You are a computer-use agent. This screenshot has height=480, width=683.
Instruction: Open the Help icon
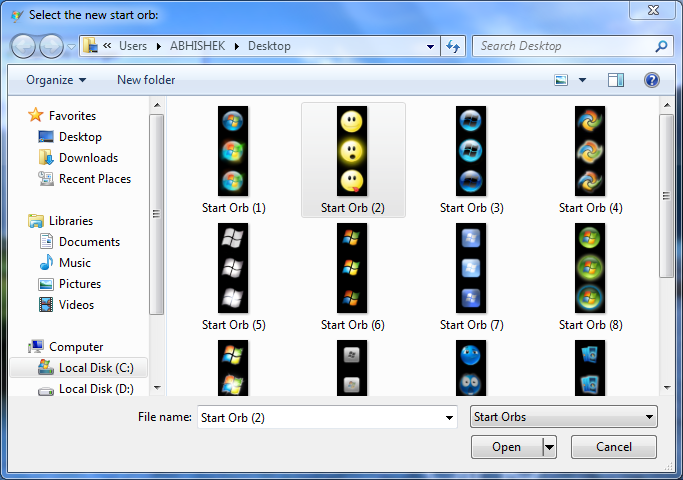[652, 80]
